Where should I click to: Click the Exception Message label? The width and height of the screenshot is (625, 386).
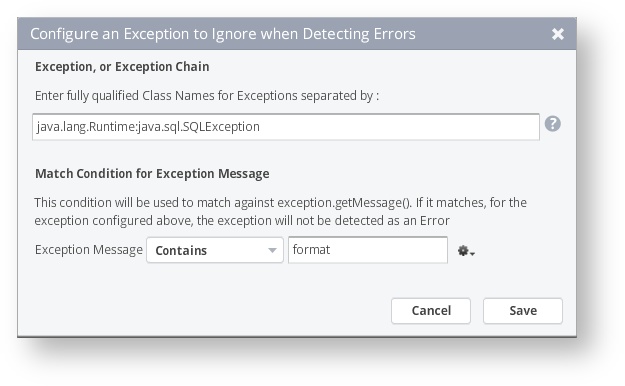(x=88, y=250)
